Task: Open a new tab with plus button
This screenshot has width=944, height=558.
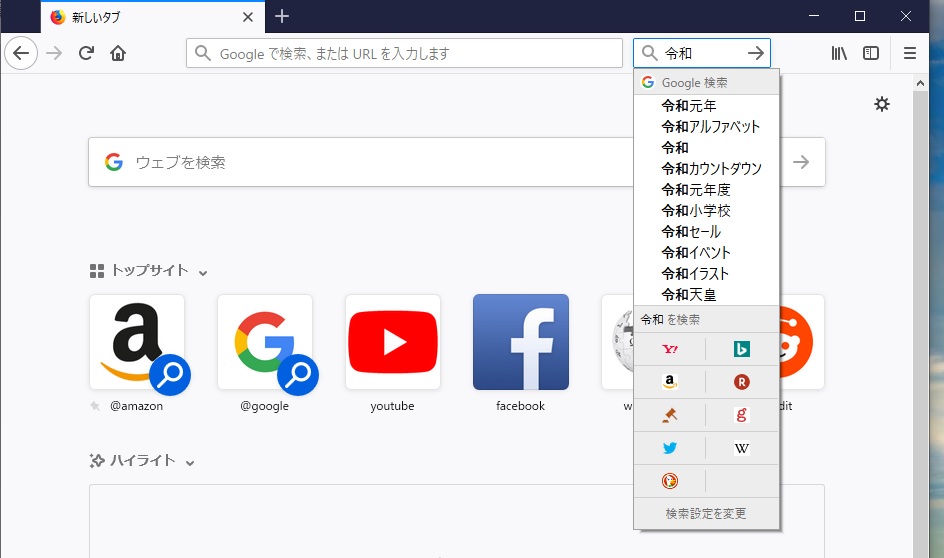Action: click(x=282, y=16)
